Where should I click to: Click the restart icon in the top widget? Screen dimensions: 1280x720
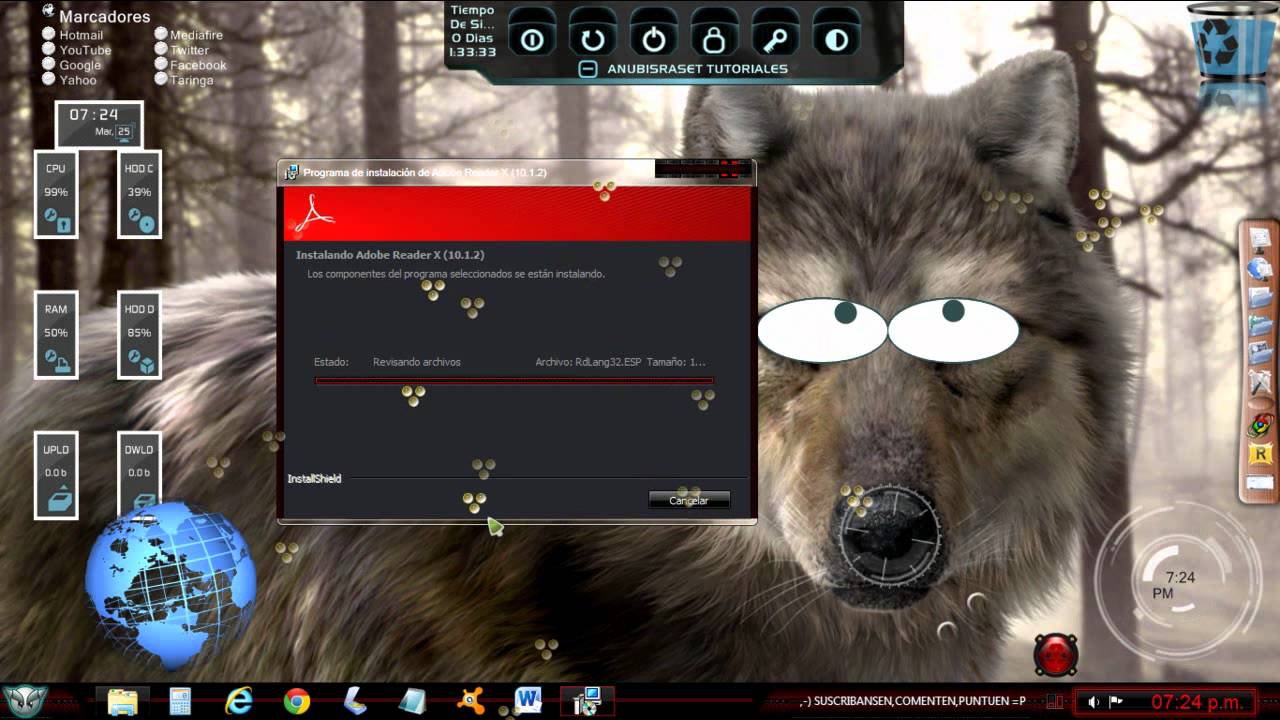click(593, 39)
